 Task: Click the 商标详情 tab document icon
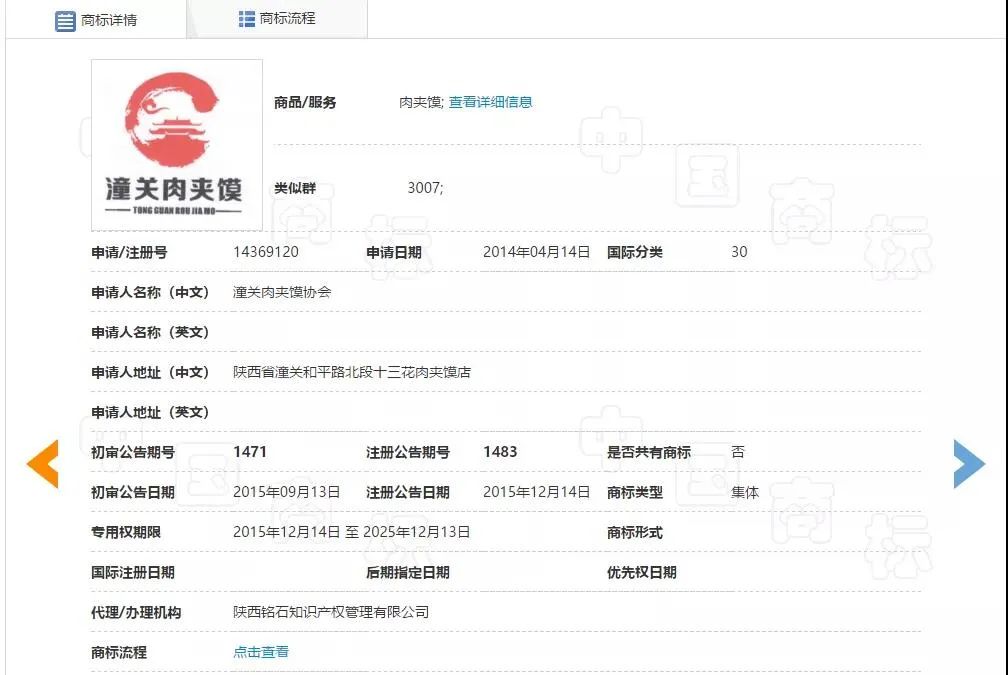[65, 21]
